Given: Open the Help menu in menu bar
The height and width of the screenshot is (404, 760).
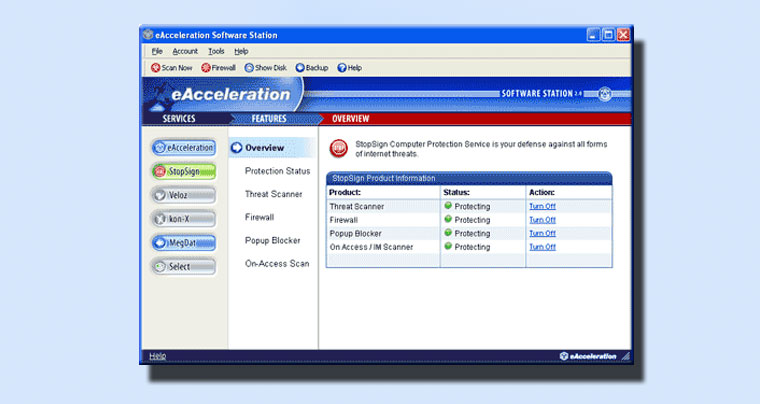Looking at the screenshot, I should [x=241, y=51].
